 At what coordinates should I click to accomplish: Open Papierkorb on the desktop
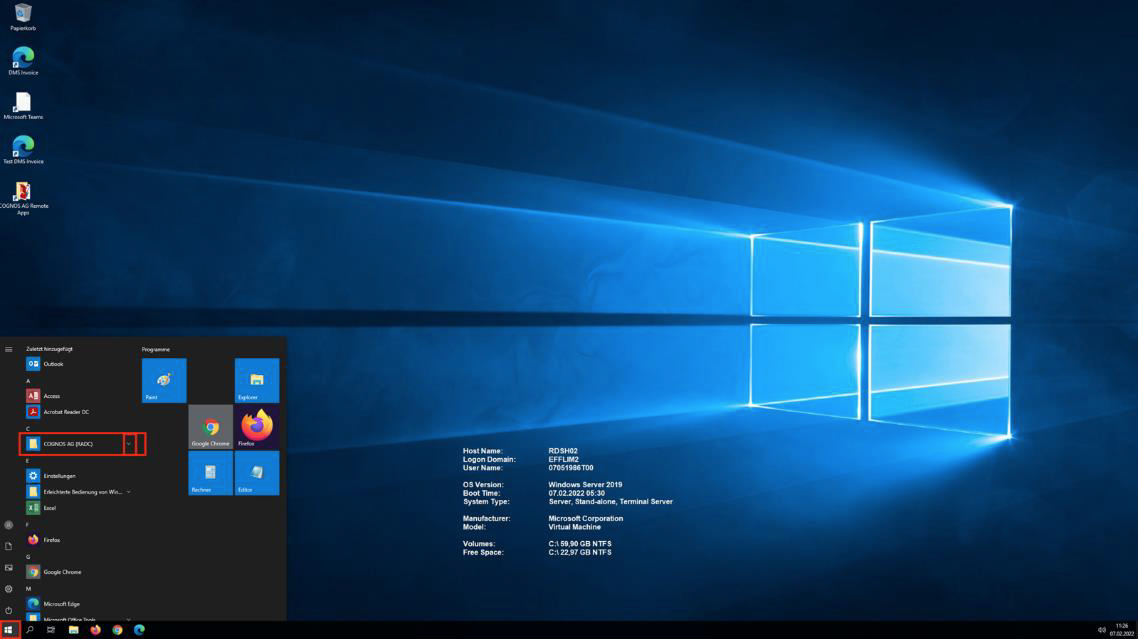click(23, 17)
